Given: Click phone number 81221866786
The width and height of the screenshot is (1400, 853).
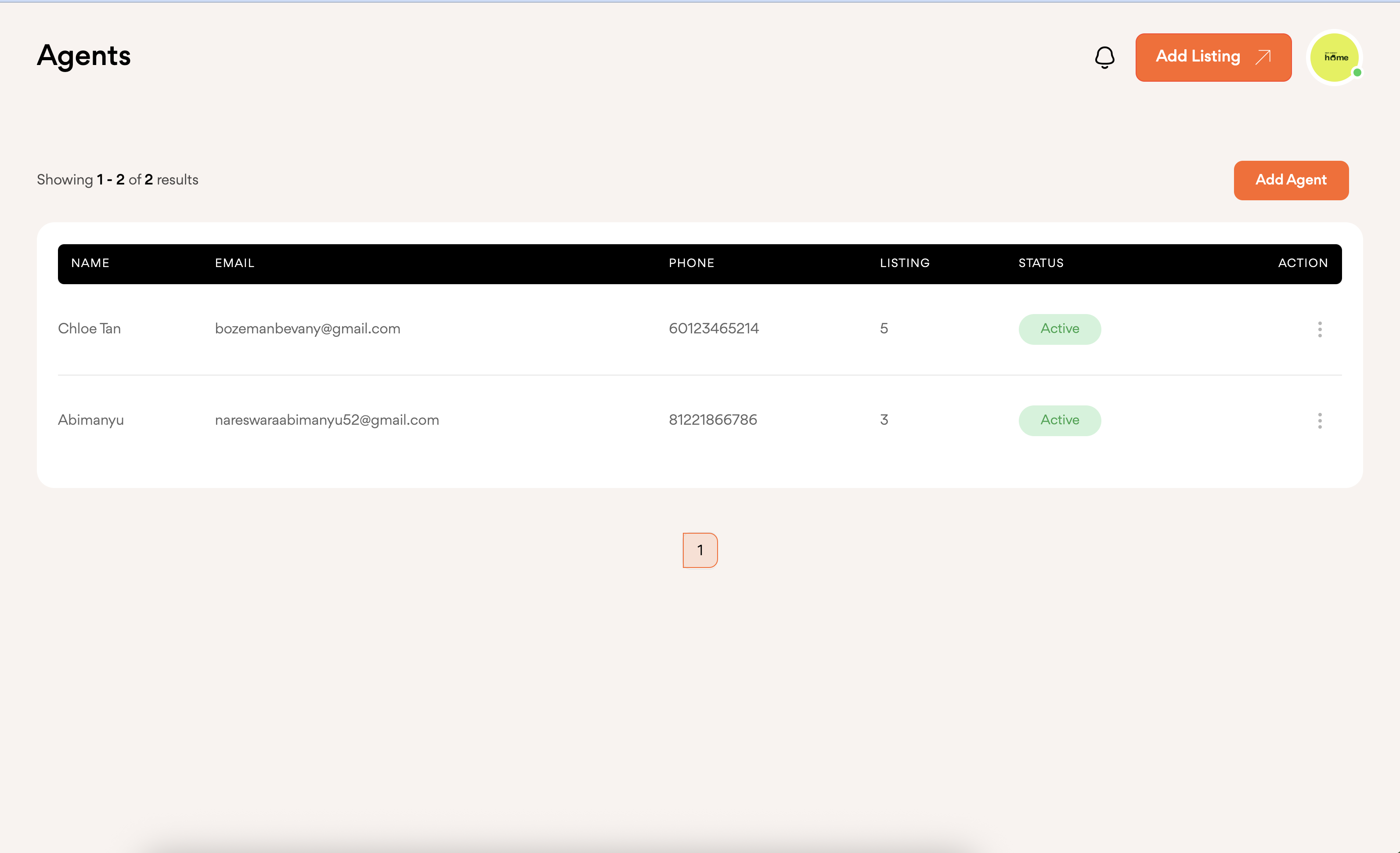Looking at the screenshot, I should tap(712, 420).
